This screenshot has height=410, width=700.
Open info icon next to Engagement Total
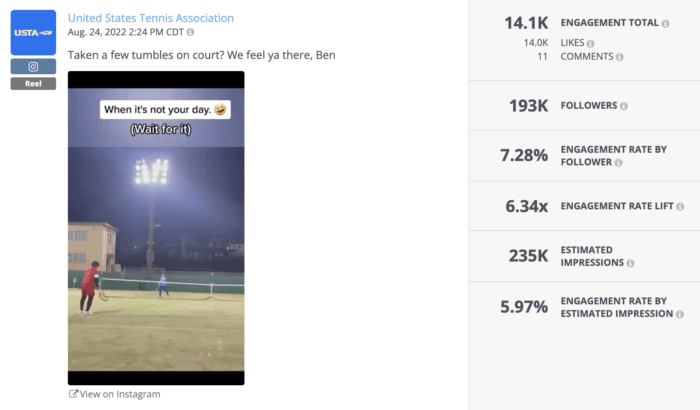[x=665, y=24]
